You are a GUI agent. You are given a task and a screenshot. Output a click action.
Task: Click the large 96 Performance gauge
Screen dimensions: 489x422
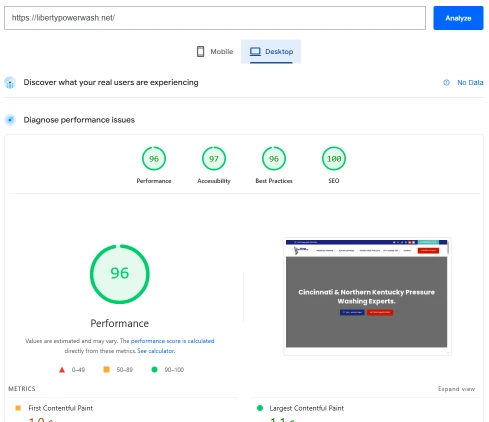120,274
